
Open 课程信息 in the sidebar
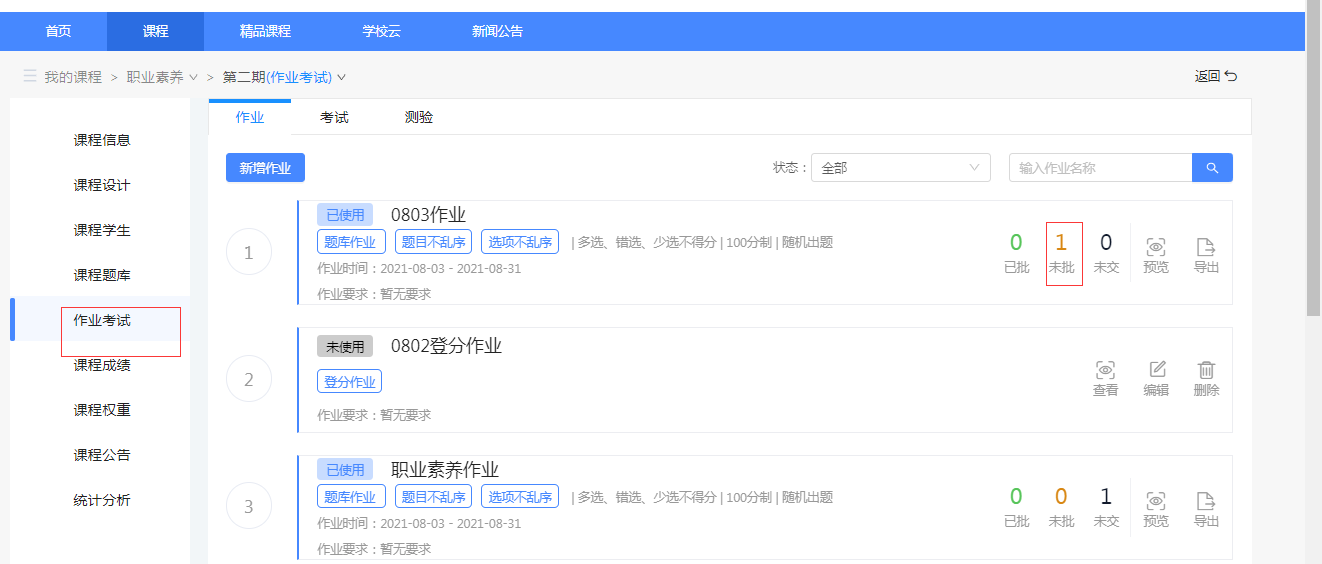pyautogui.click(x=102, y=140)
